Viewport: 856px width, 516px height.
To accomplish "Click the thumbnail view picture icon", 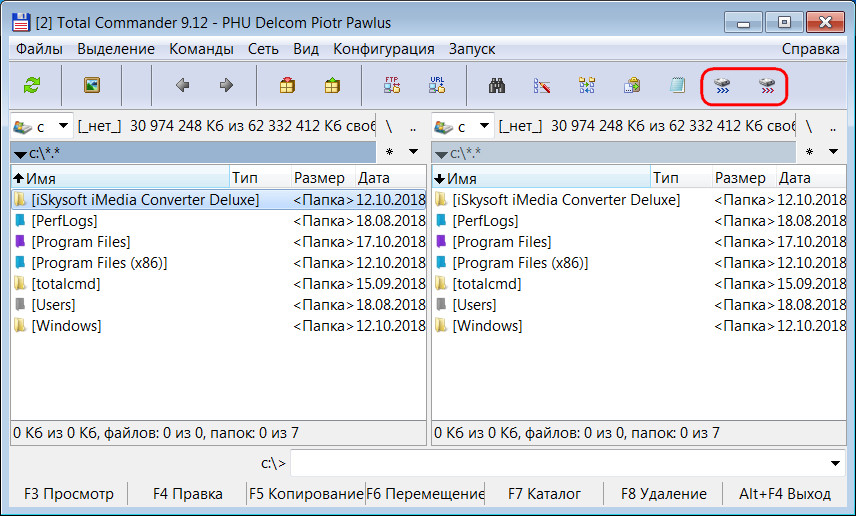I will 92,85.
